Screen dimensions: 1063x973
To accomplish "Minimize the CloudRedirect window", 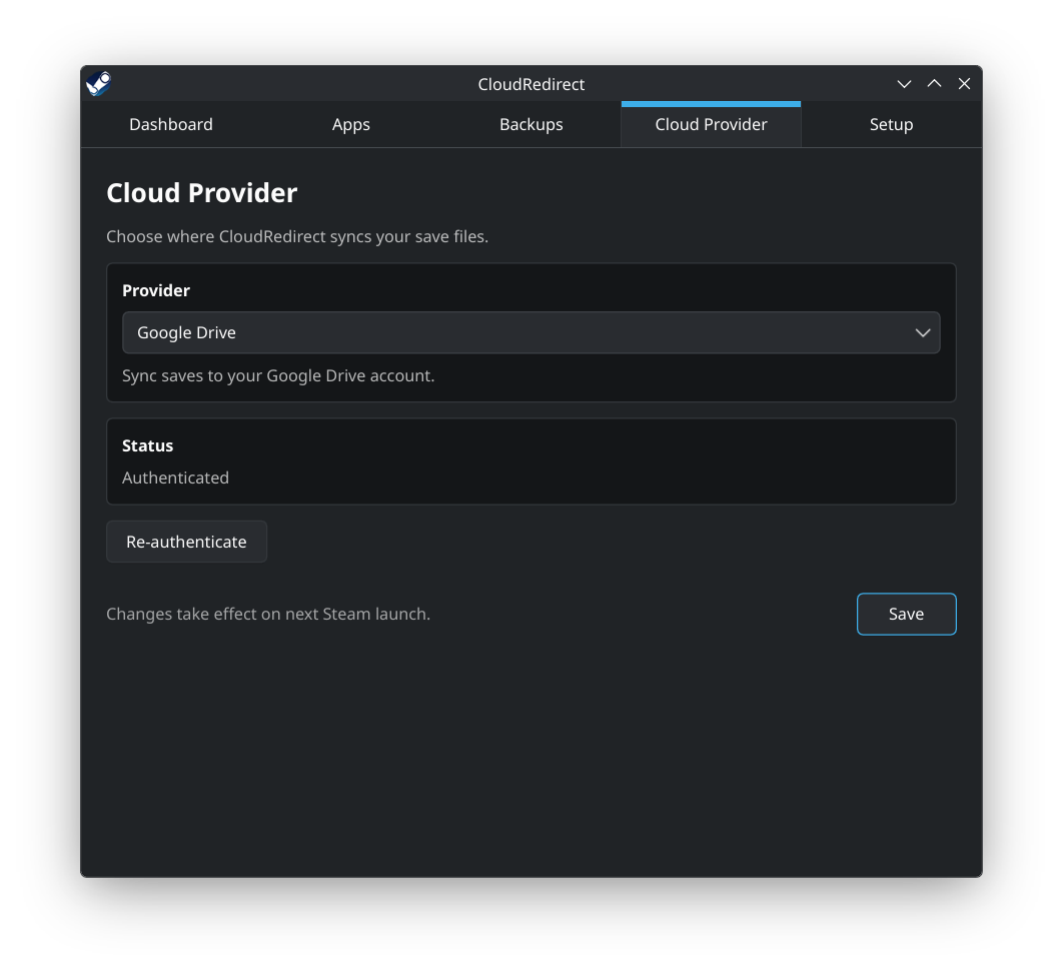I will (x=904, y=84).
